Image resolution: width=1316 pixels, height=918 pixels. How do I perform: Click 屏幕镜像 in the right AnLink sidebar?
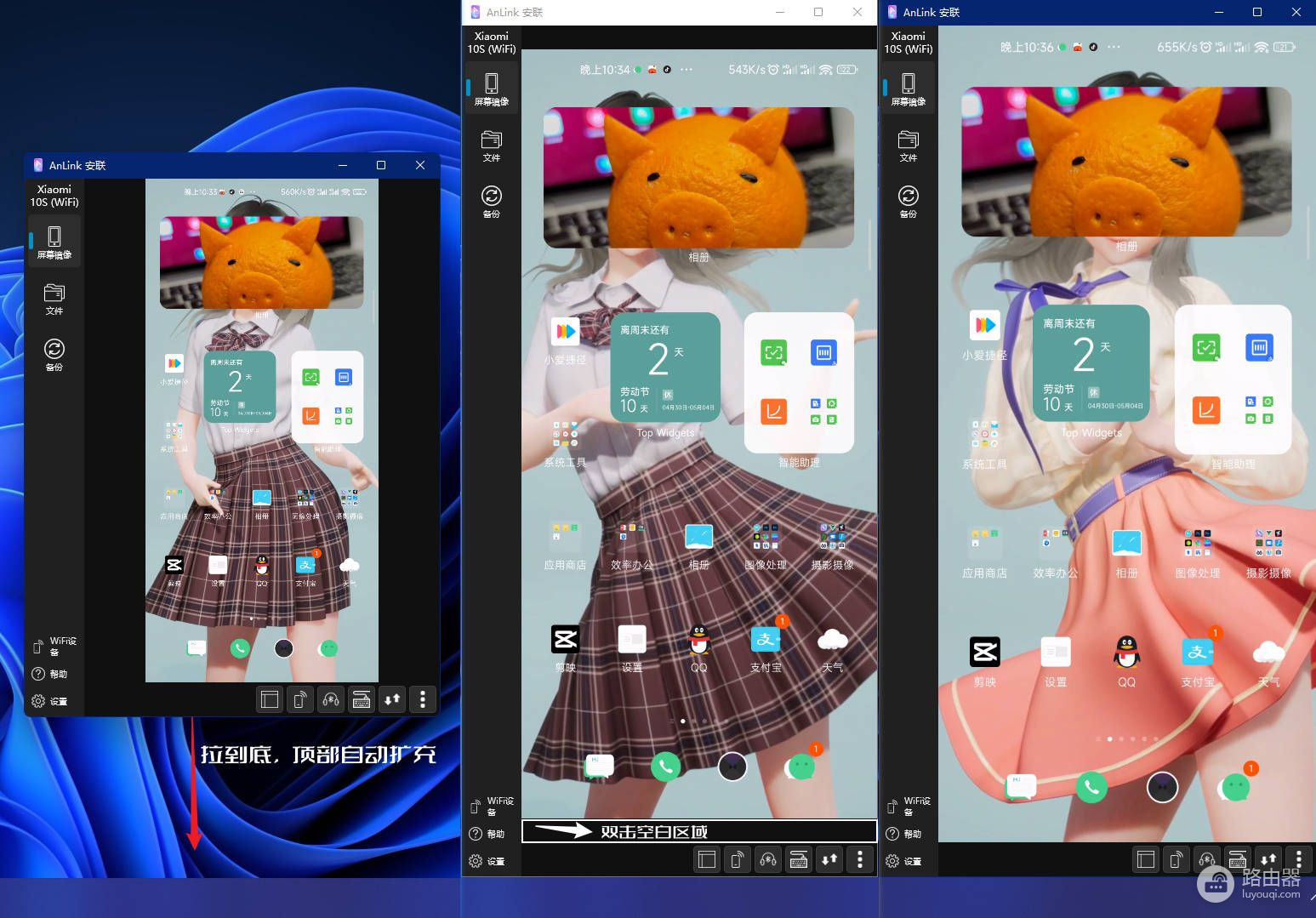908,88
